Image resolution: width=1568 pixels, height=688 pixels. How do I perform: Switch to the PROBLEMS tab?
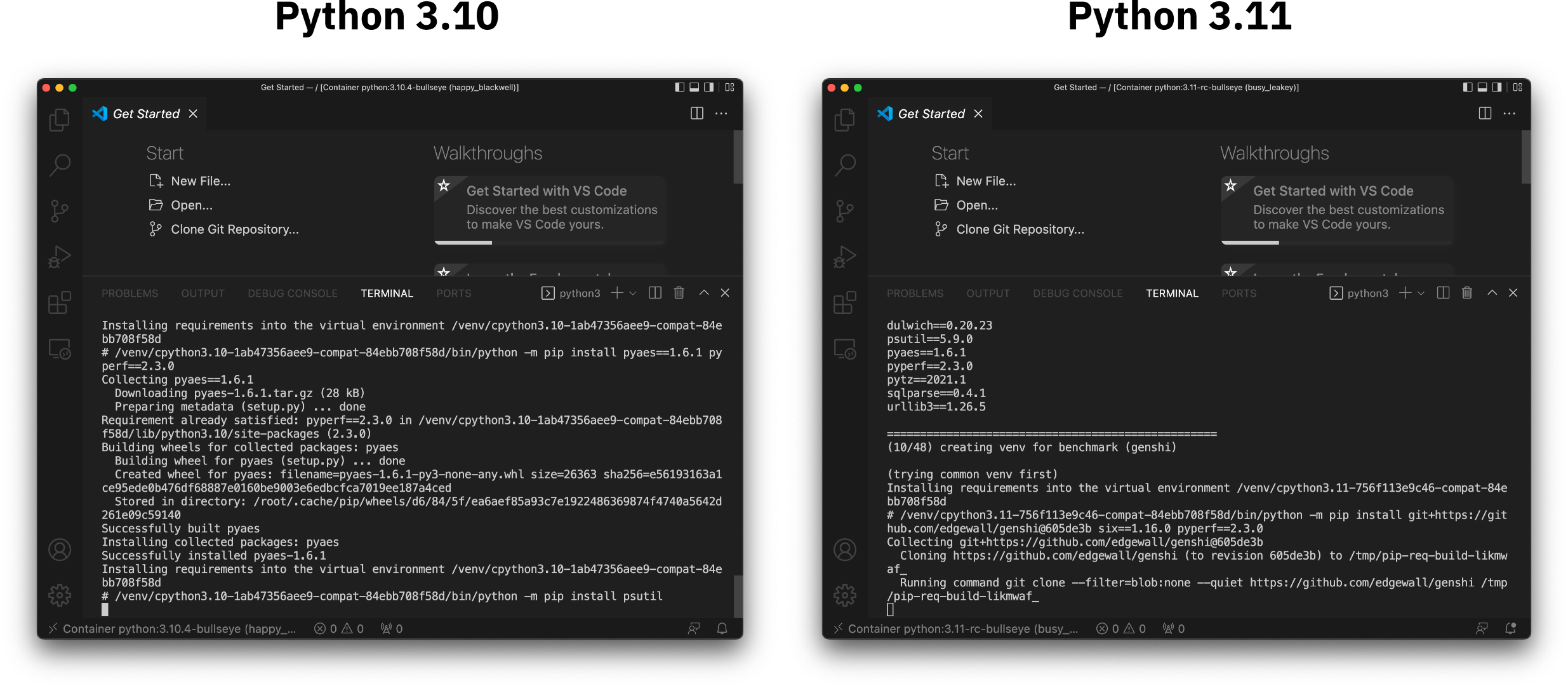[130, 293]
